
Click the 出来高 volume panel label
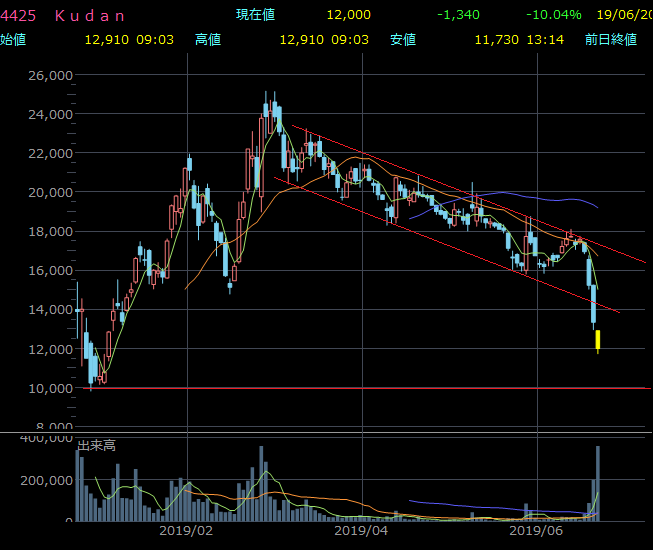click(x=96, y=445)
